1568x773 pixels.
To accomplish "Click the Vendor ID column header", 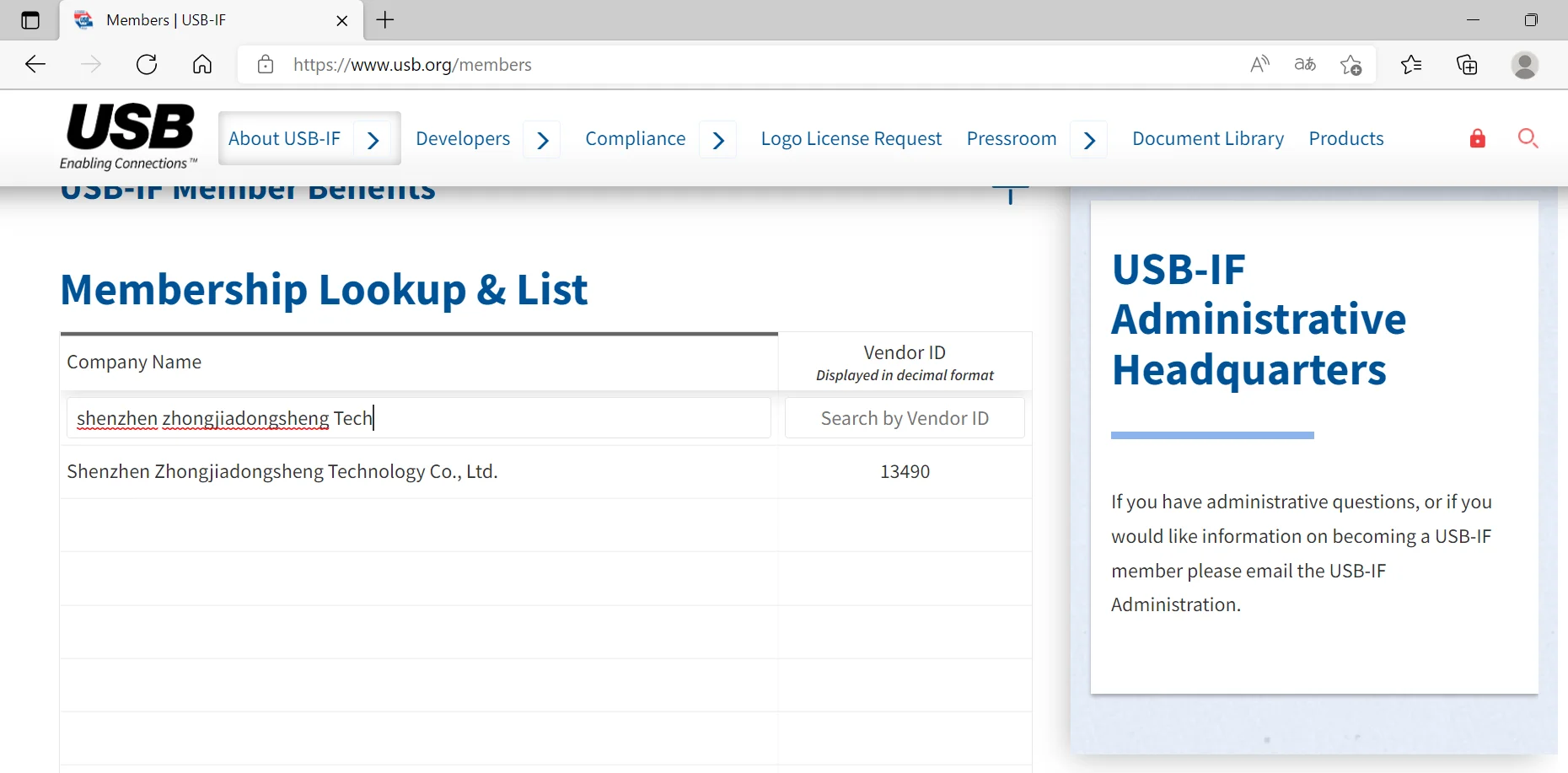I will click(905, 362).
